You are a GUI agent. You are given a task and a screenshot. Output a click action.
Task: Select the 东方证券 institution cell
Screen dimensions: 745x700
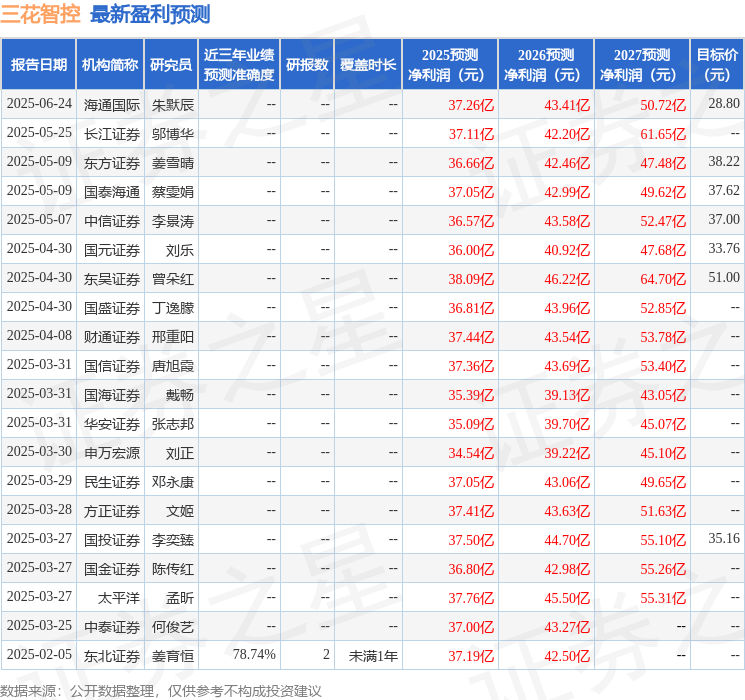pyautogui.click(x=112, y=163)
